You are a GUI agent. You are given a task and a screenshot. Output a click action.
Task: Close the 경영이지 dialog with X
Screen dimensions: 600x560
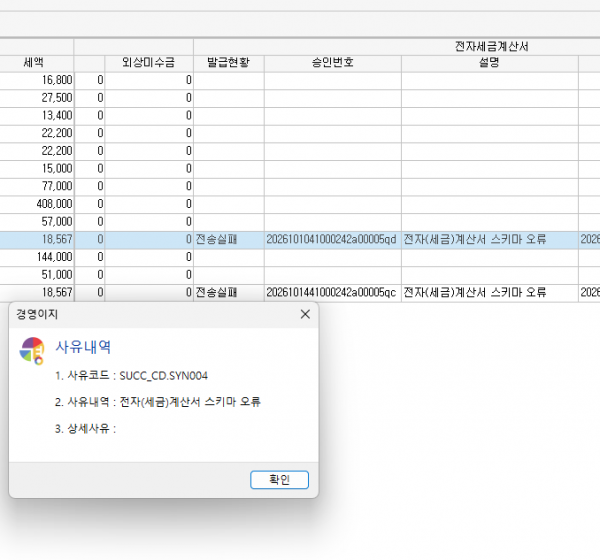(305, 314)
